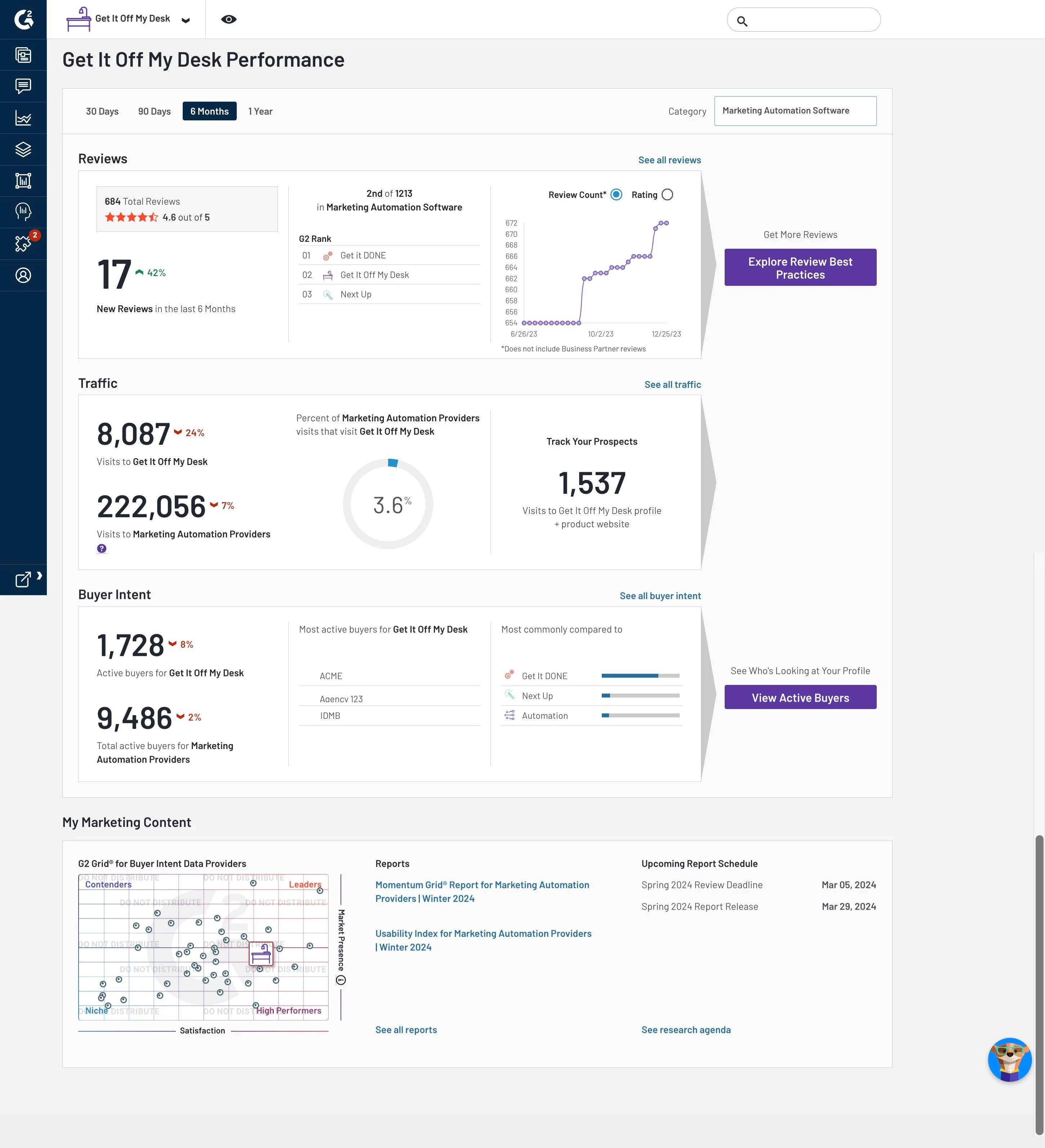1045x1148 pixels.
Task: Click Market Presence info icon
Action: tap(341, 980)
